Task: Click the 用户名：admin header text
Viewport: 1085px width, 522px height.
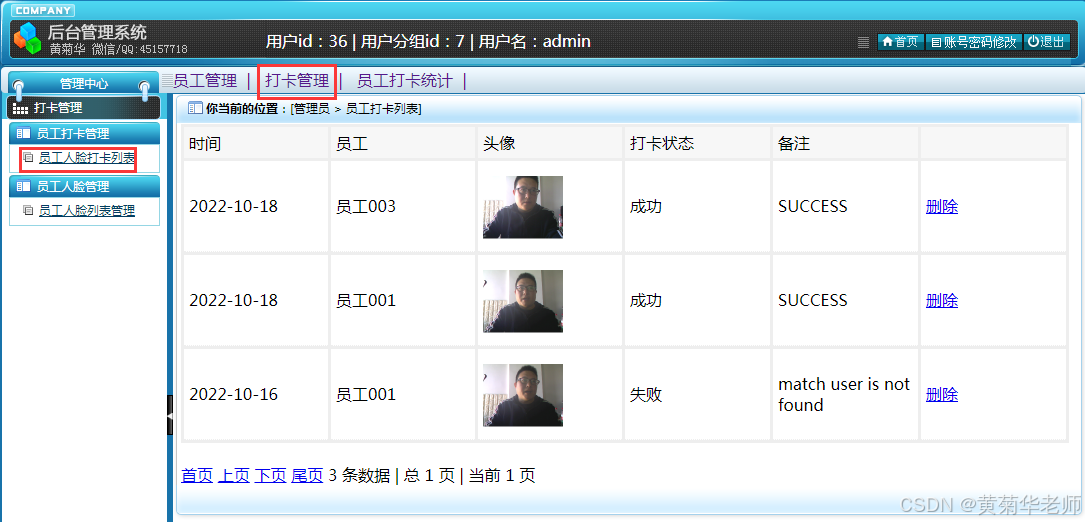Action: point(534,42)
